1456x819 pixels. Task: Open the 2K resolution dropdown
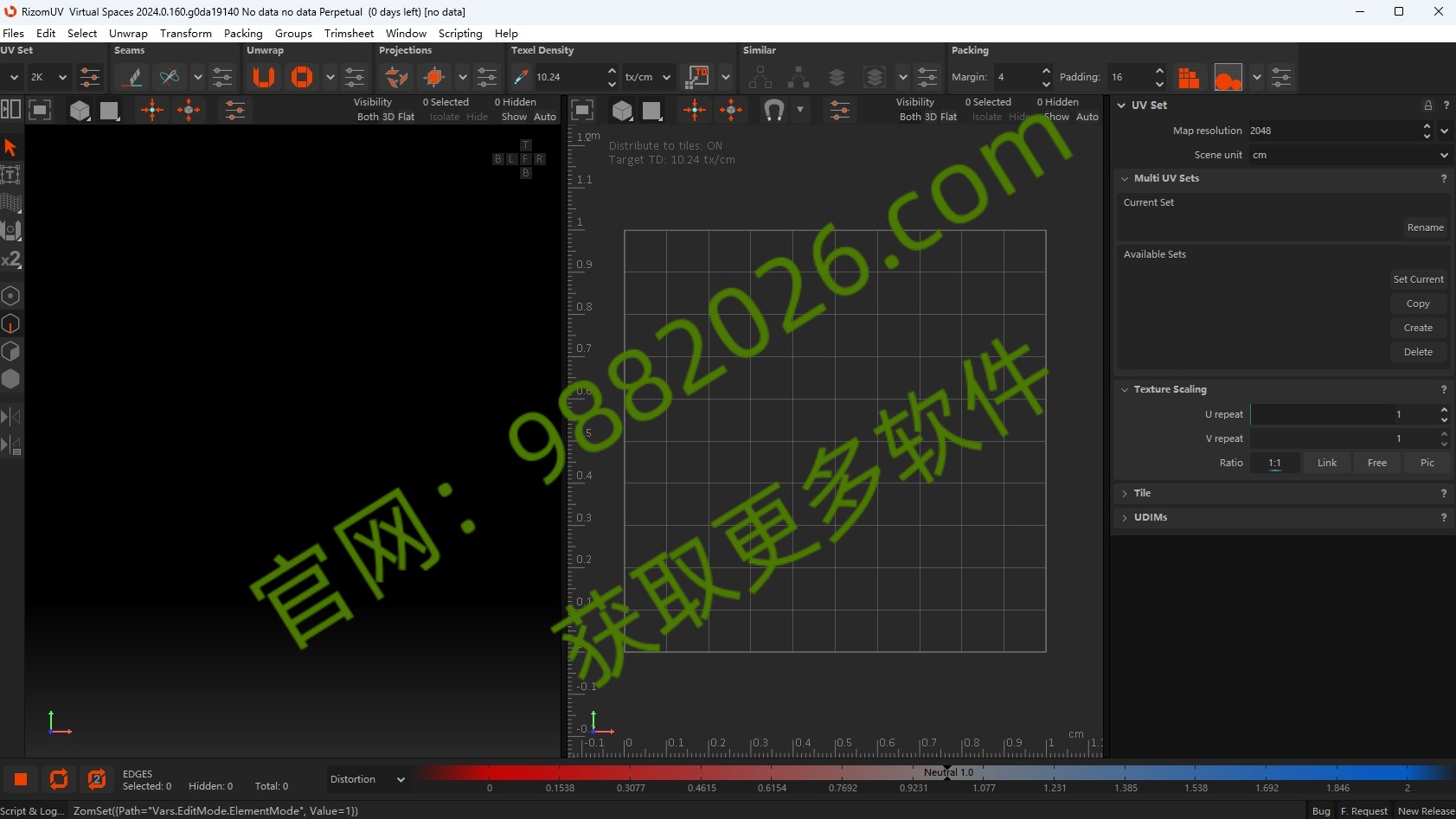[48, 77]
